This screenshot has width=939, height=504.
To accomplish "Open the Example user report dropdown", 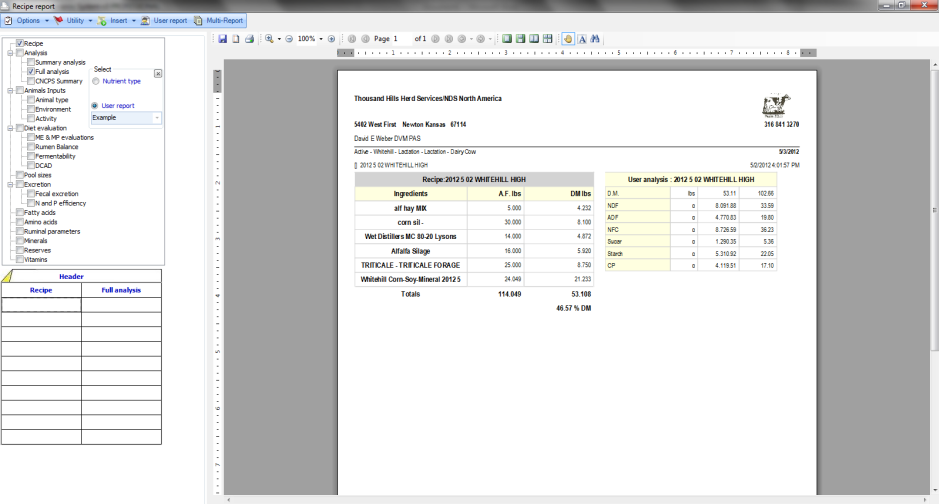I will (156, 118).
